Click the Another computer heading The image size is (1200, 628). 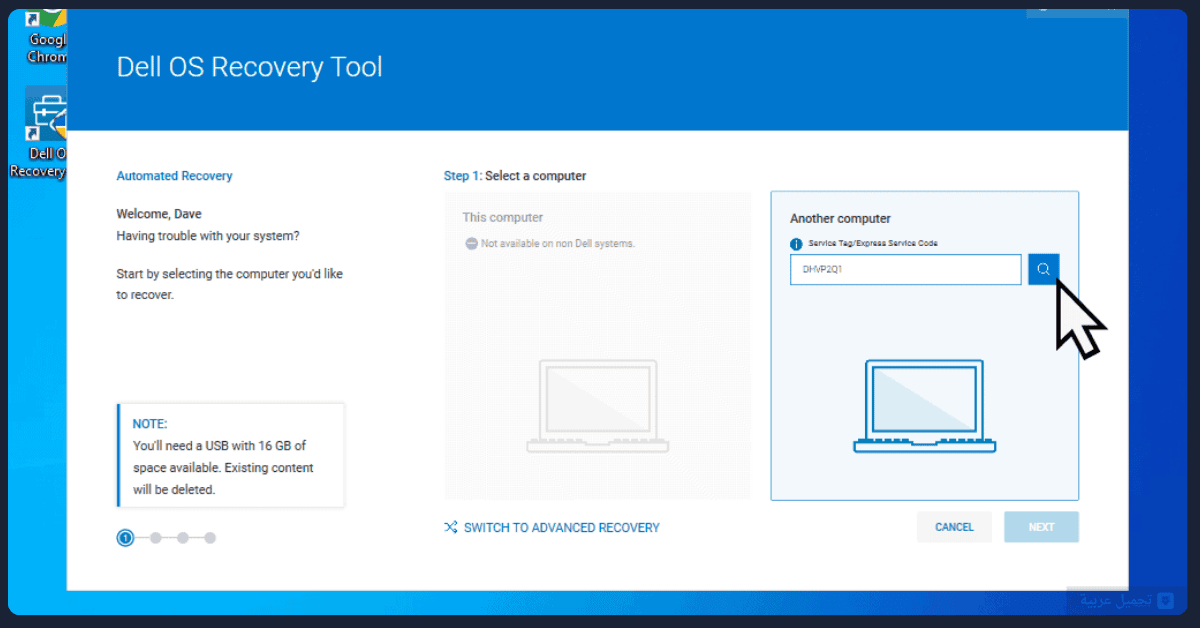pos(840,218)
